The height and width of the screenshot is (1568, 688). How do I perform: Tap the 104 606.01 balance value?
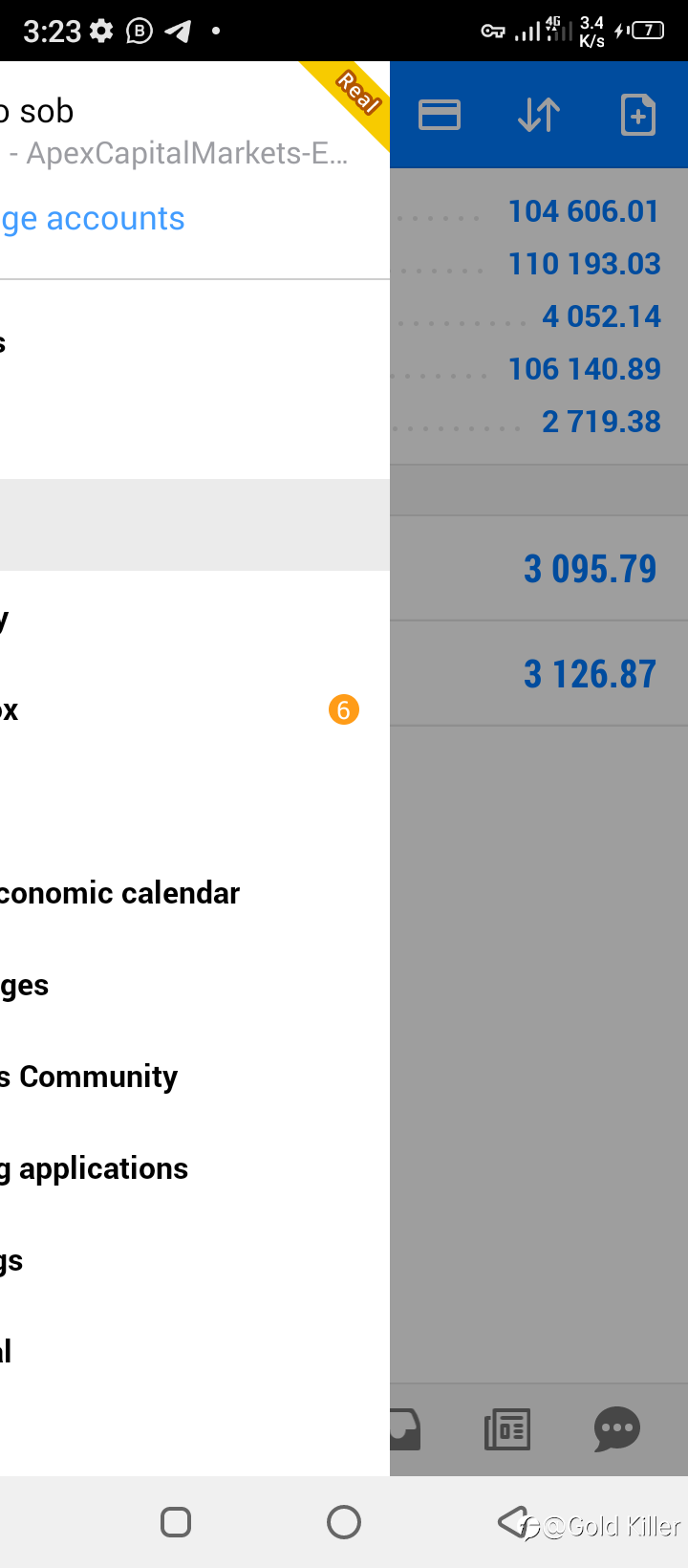584,211
